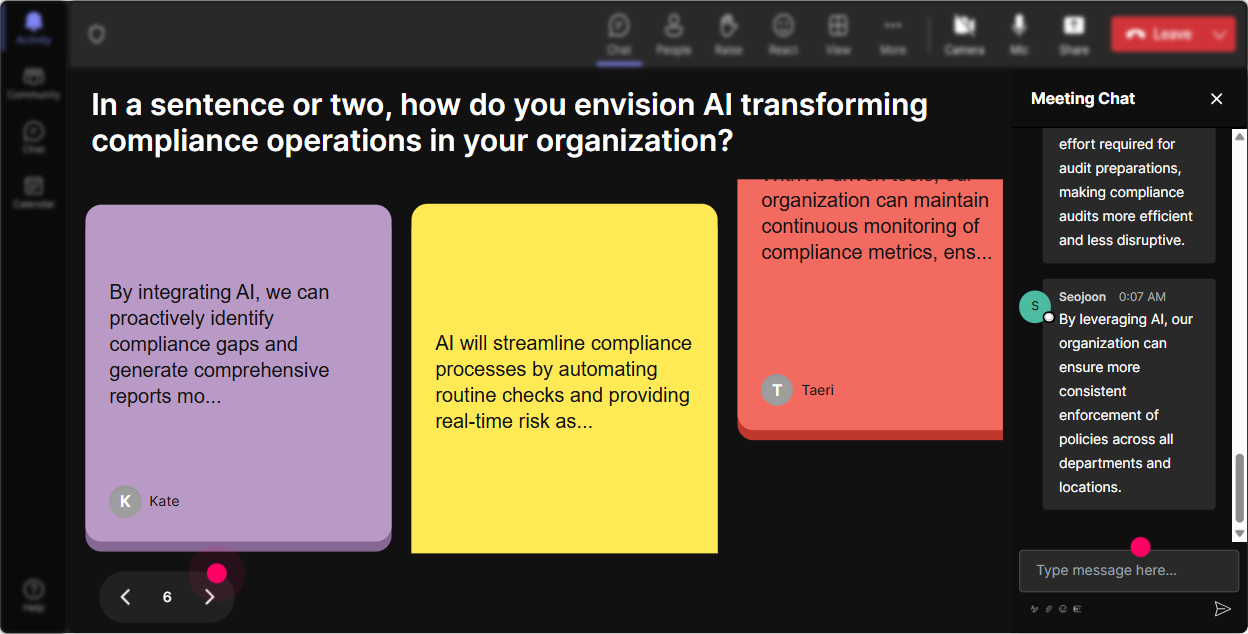This screenshot has width=1248, height=634.
Task: Select Kate's purple response card
Action: pyautogui.click(x=238, y=378)
